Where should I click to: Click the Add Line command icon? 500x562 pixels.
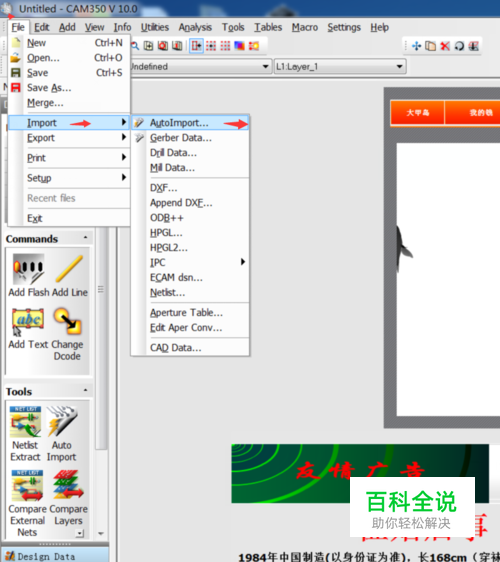[70, 269]
